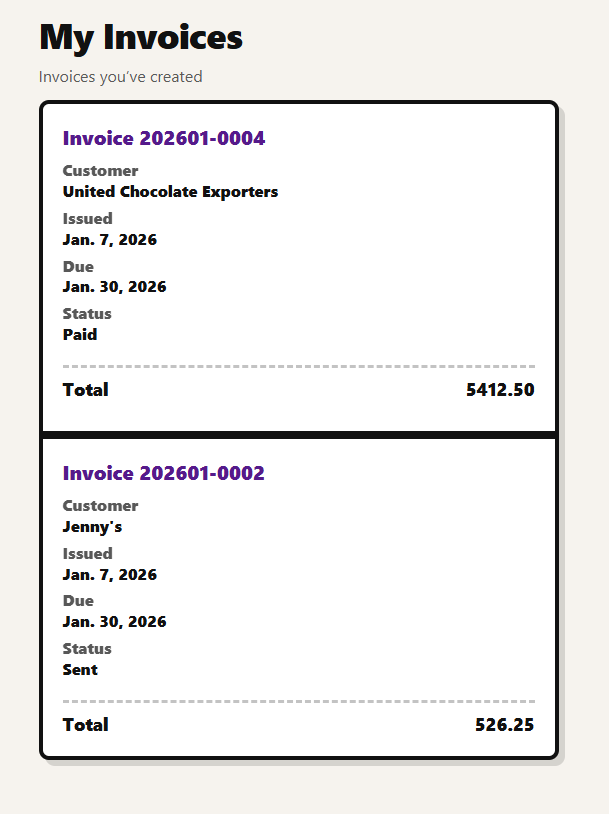Select customer United Chocolate Exporters
The width and height of the screenshot is (609, 814).
tap(170, 192)
